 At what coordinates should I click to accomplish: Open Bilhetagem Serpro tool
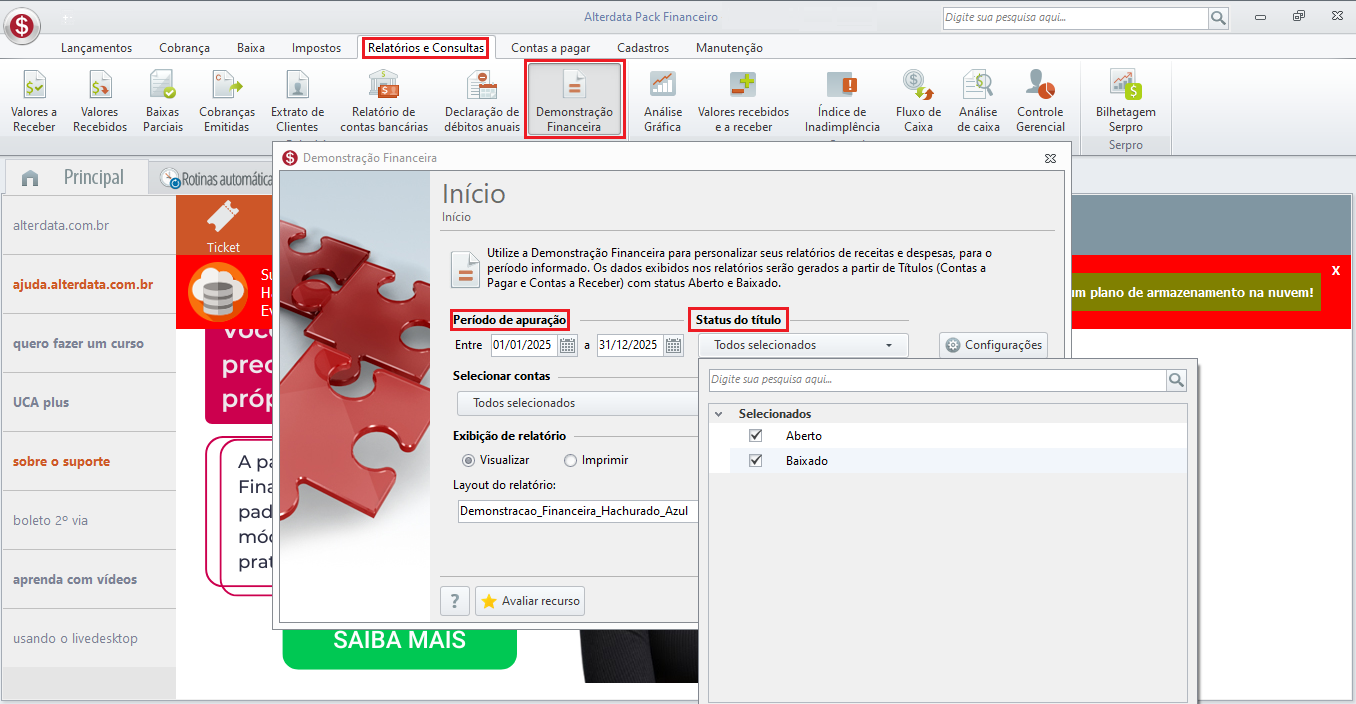click(x=1125, y=101)
